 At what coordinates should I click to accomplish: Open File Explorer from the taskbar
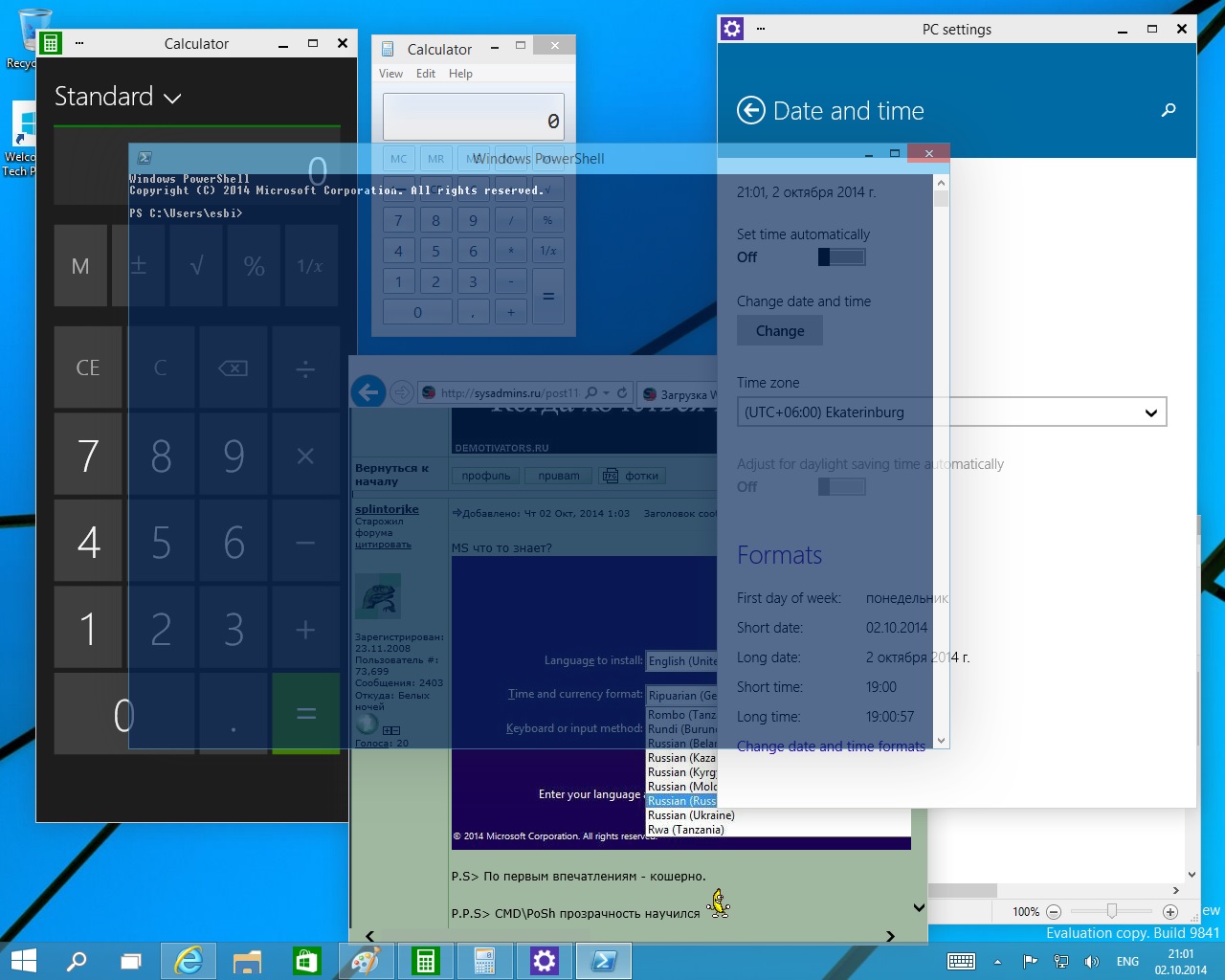248,961
